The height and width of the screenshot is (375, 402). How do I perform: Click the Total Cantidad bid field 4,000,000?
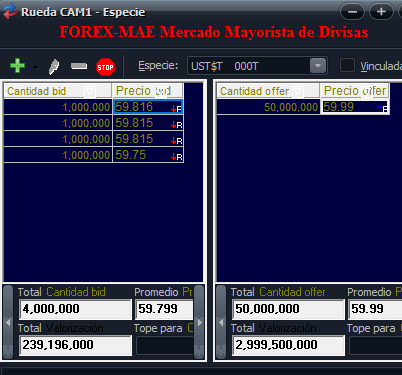coord(76,309)
